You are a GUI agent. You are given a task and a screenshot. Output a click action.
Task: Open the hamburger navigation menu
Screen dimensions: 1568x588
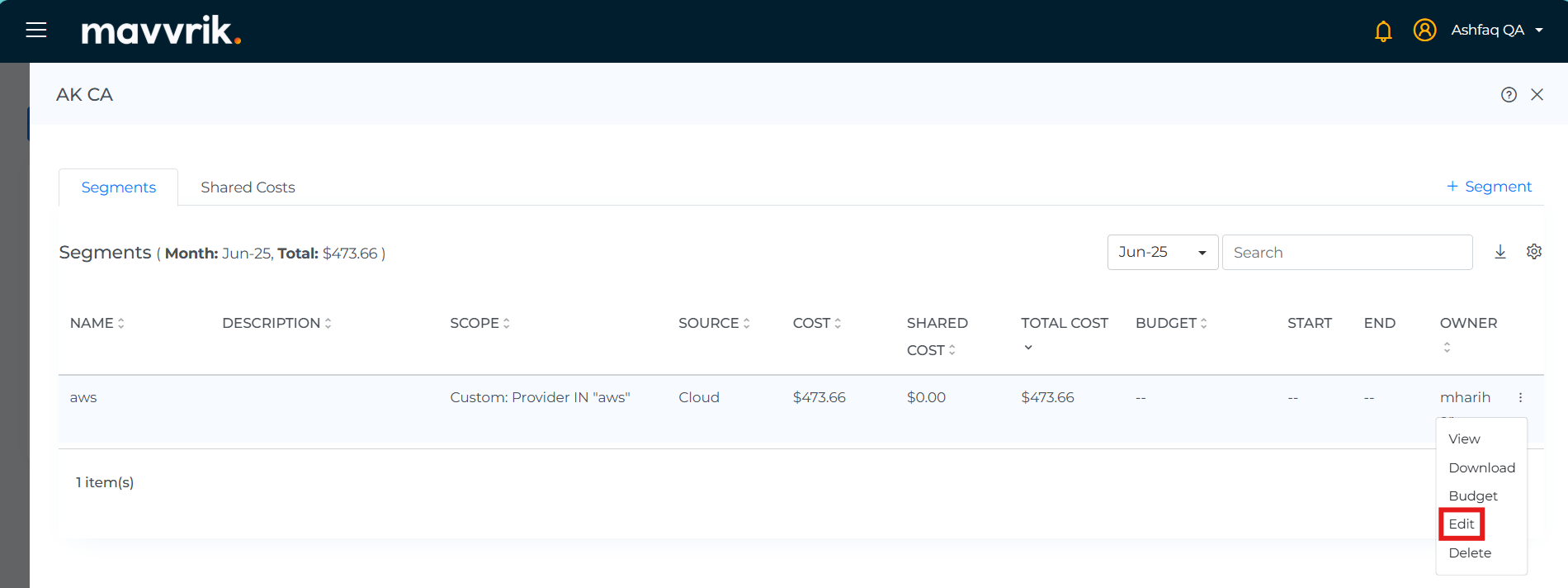point(36,31)
